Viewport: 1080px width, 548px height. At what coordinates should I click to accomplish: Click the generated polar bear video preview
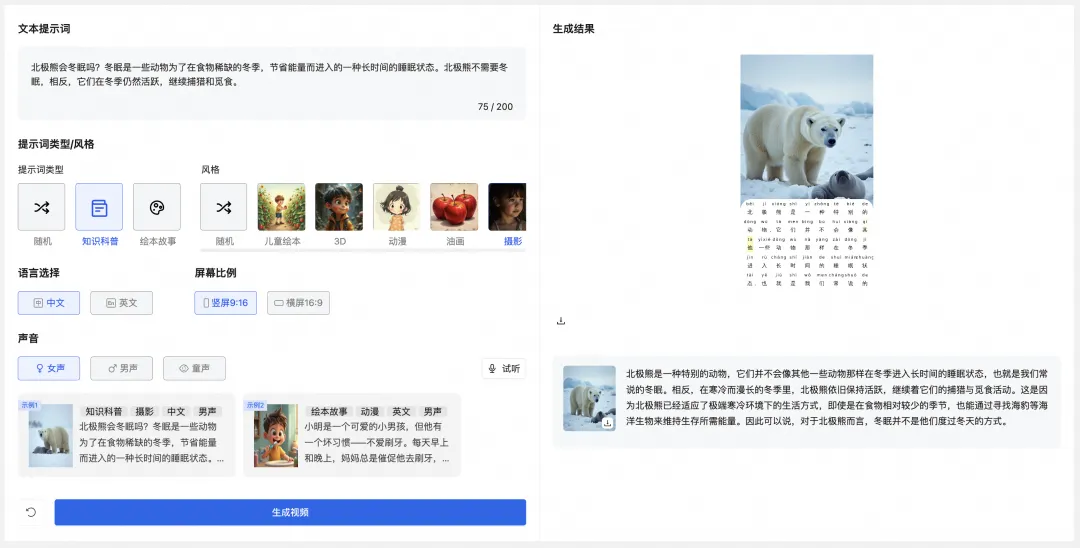[807, 171]
